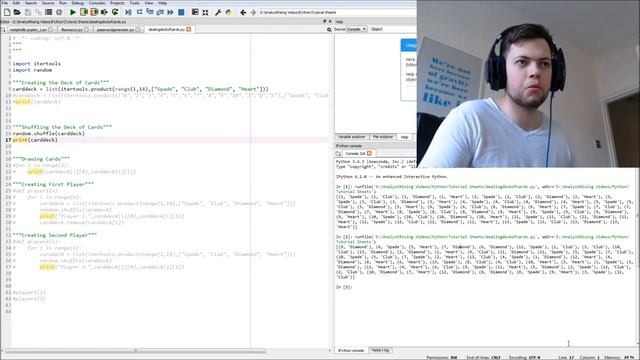Click the find magnifier icon in Help pane
This screenshot has width=640, height=360.
329,29
